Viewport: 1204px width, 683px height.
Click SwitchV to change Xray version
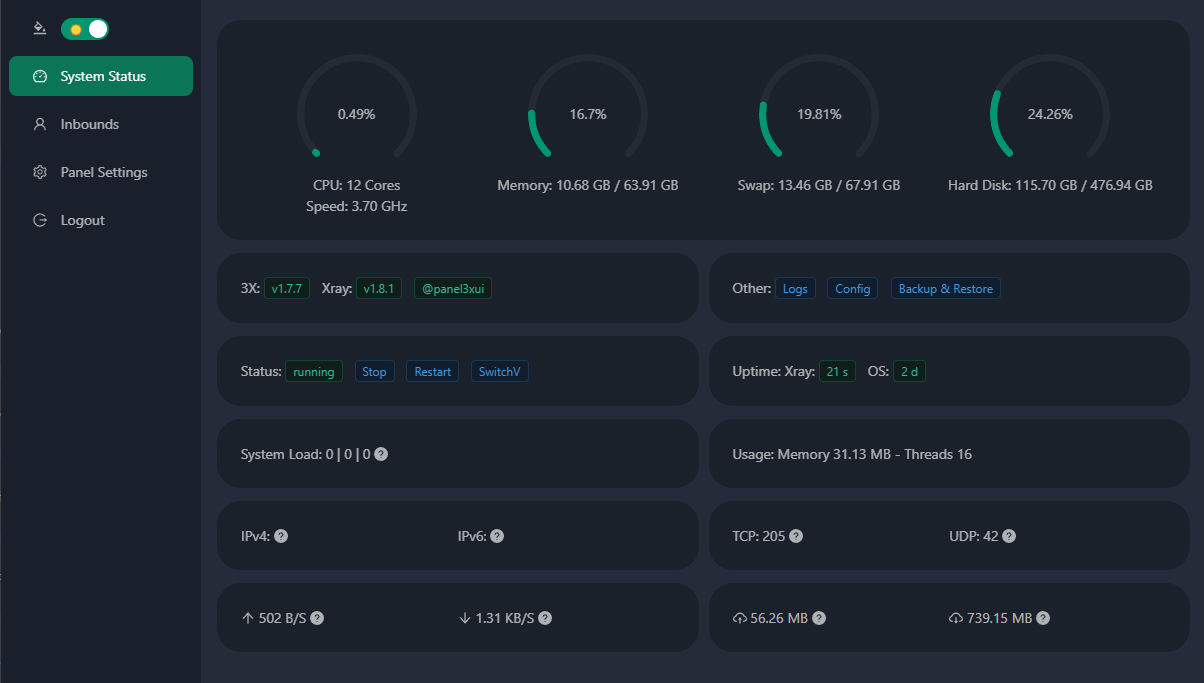coord(499,371)
